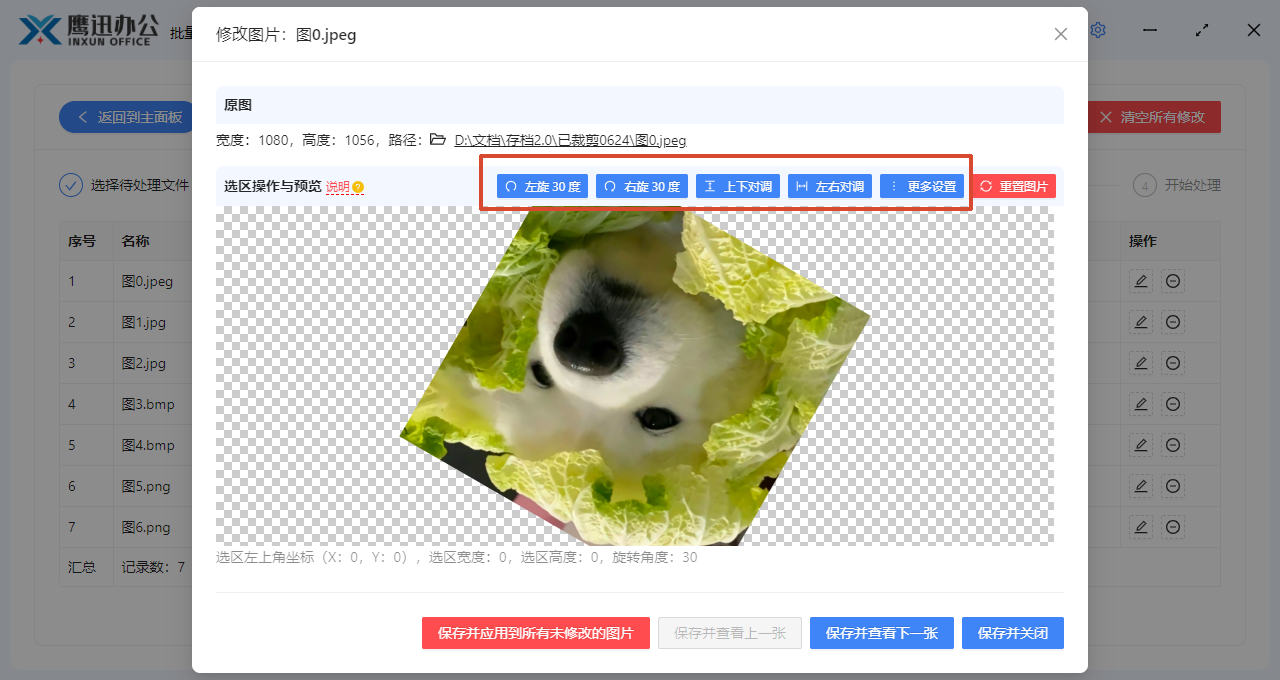
Task: Click remove icon for row 7
Action: pos(1174,527)
